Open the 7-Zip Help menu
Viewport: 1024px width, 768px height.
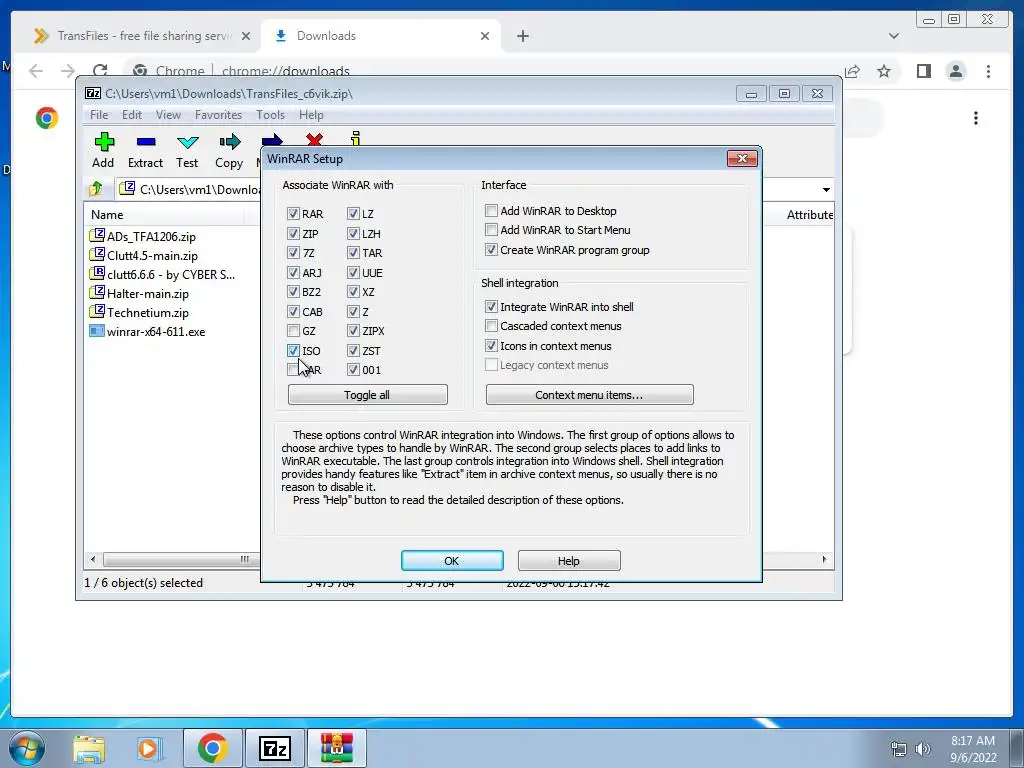(x=312, y=115)
